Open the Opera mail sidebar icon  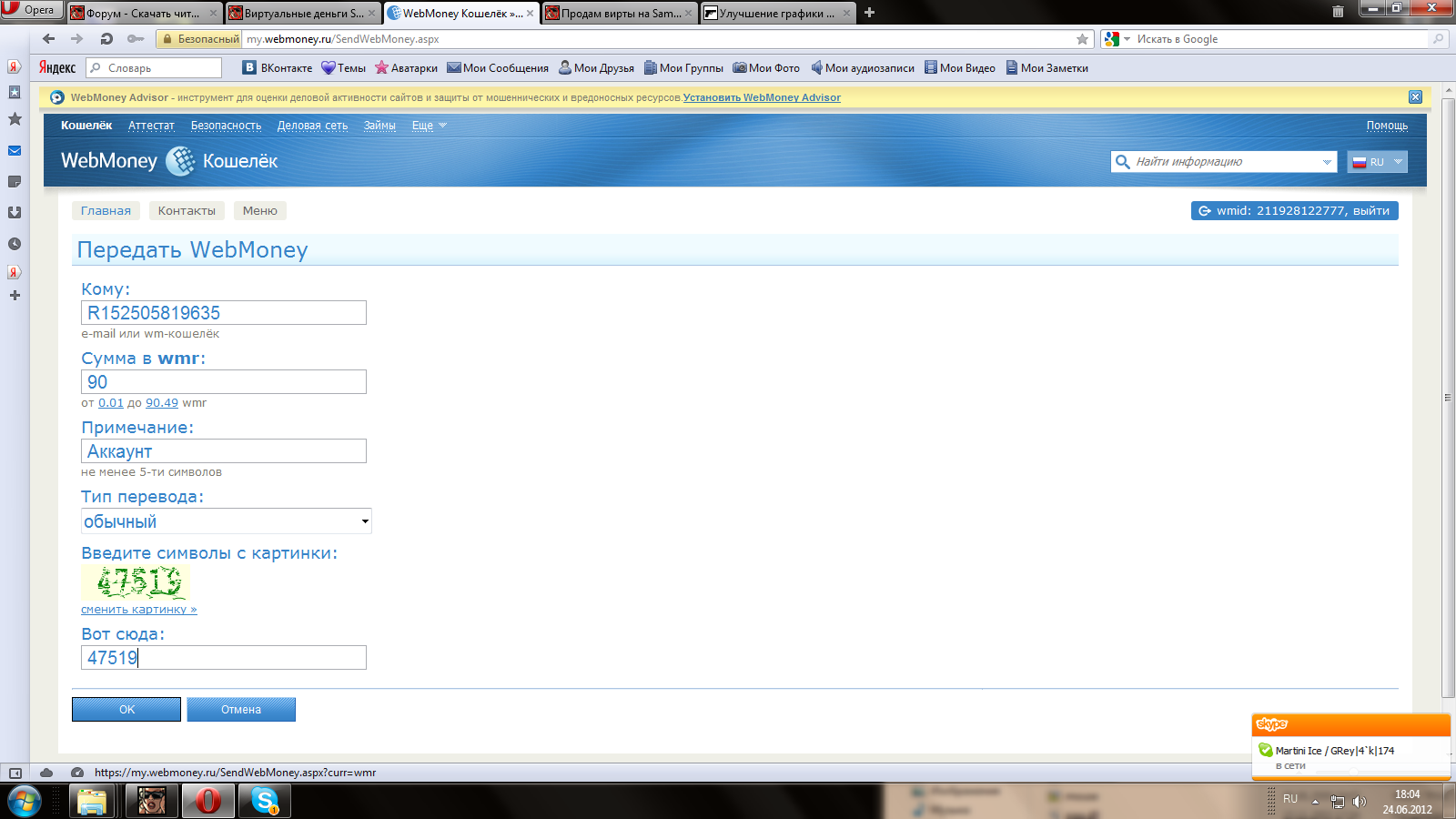(x=15, y=151)
